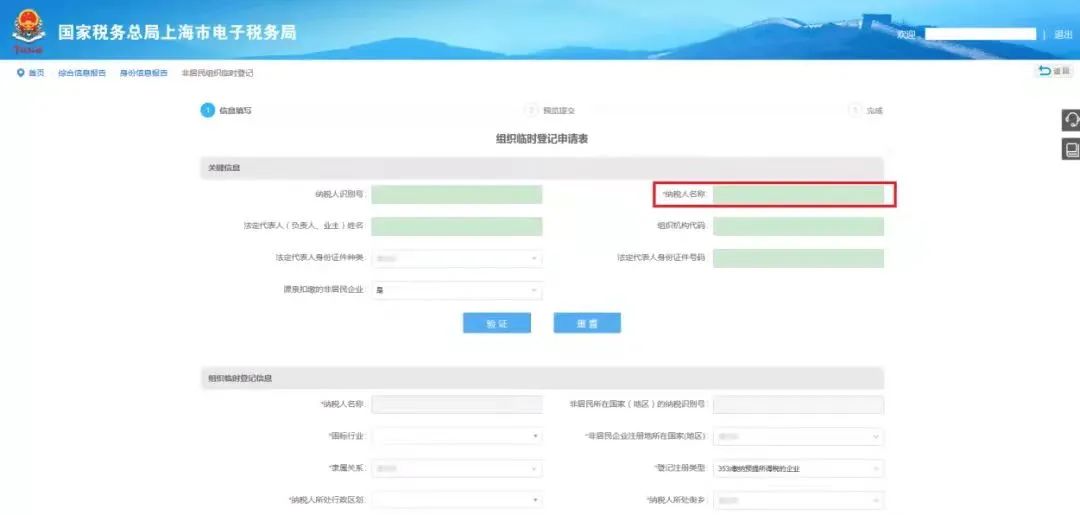
Task: Focus the 纳税人识别号 input field
Action: click(x=457, y=194)
